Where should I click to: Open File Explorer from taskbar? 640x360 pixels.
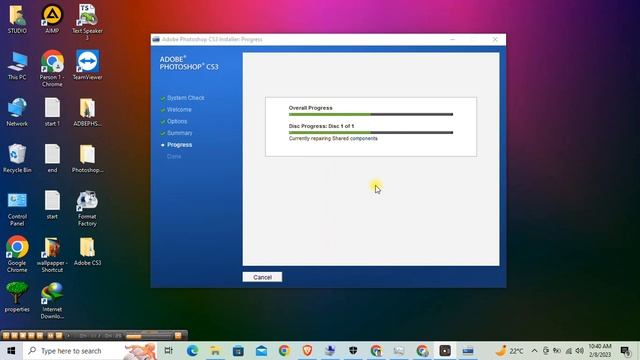tap(215, 351)
